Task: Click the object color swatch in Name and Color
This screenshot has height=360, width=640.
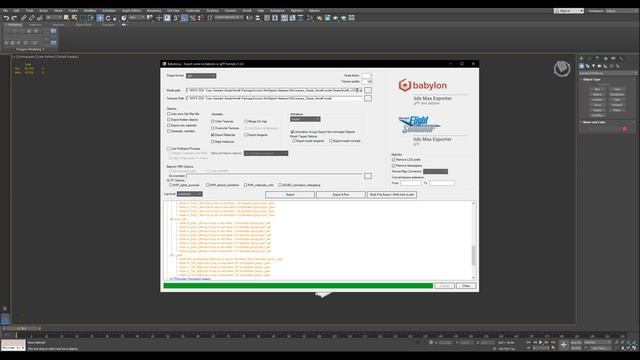Action: tap(624, 129)
